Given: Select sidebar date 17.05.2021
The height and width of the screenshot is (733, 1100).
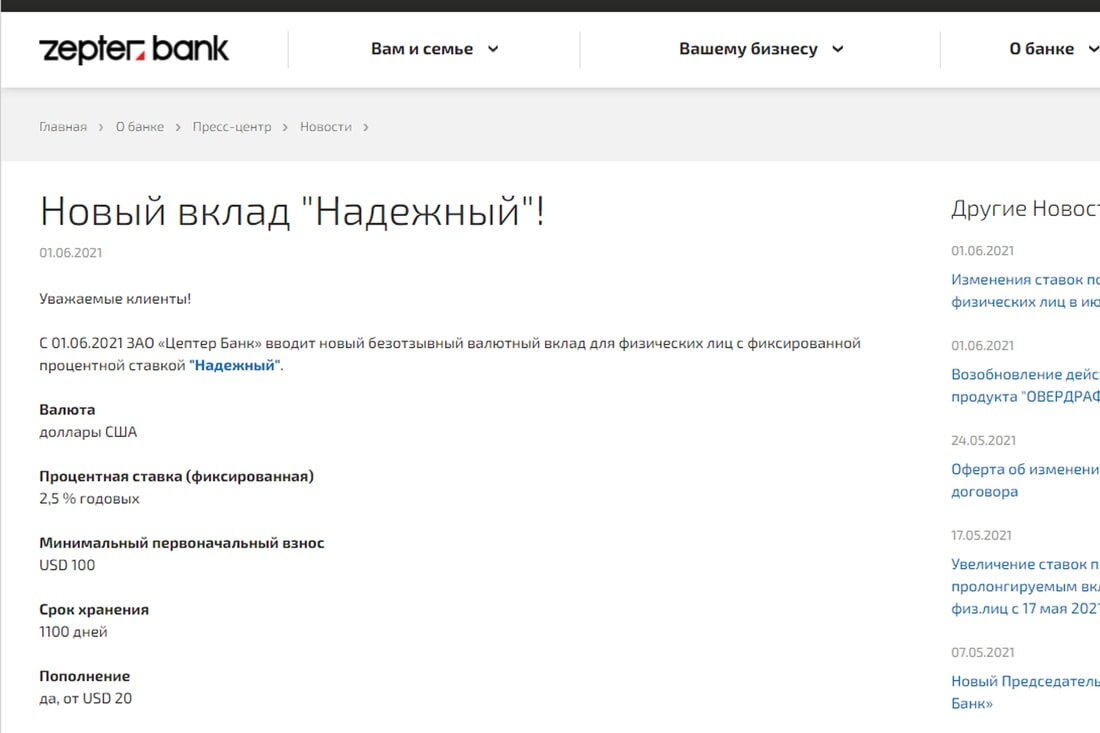Looking at the screenshot, I should [x=981, y=535].
